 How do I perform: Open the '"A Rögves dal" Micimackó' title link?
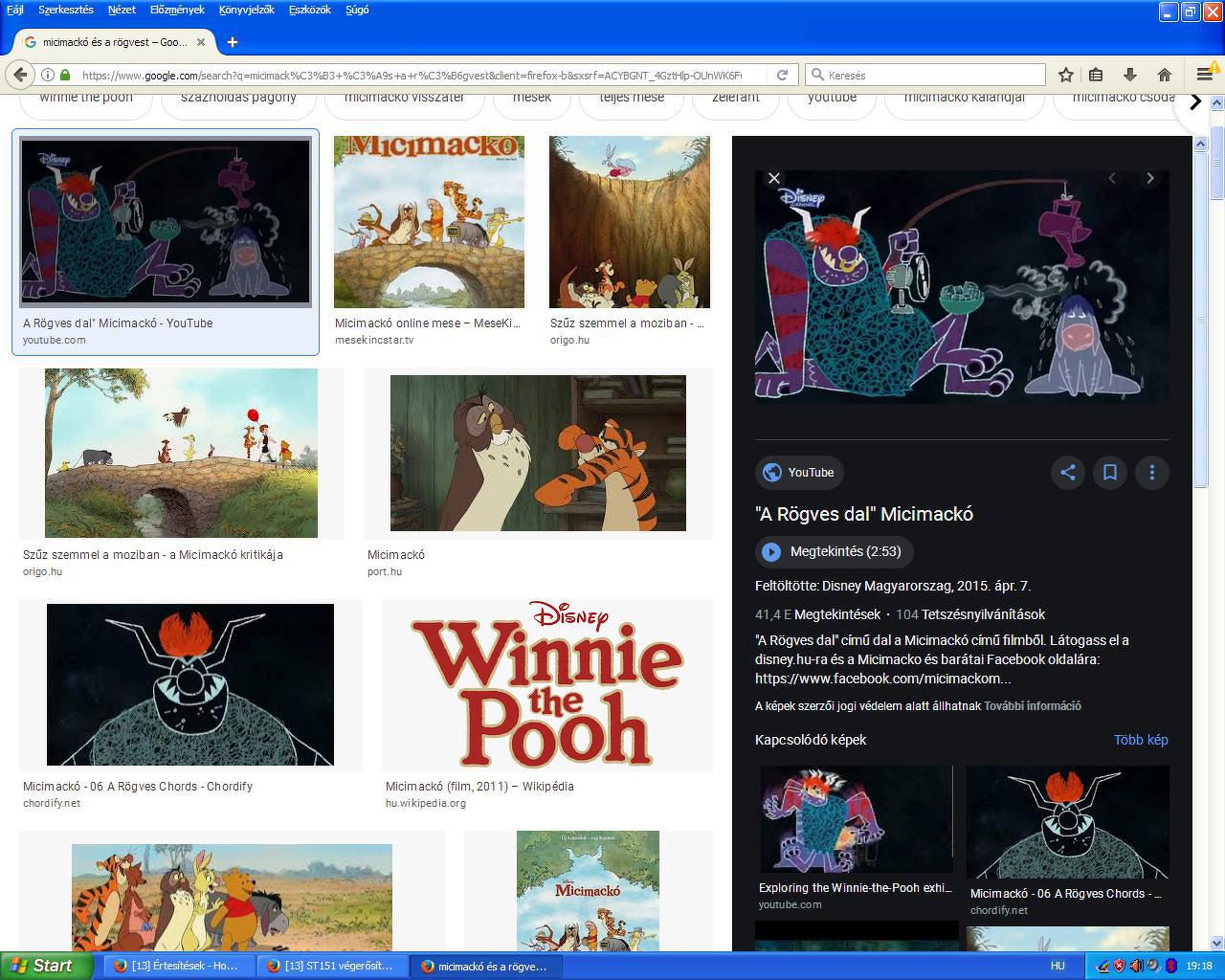pyautogui.click(x=864, y=514)
